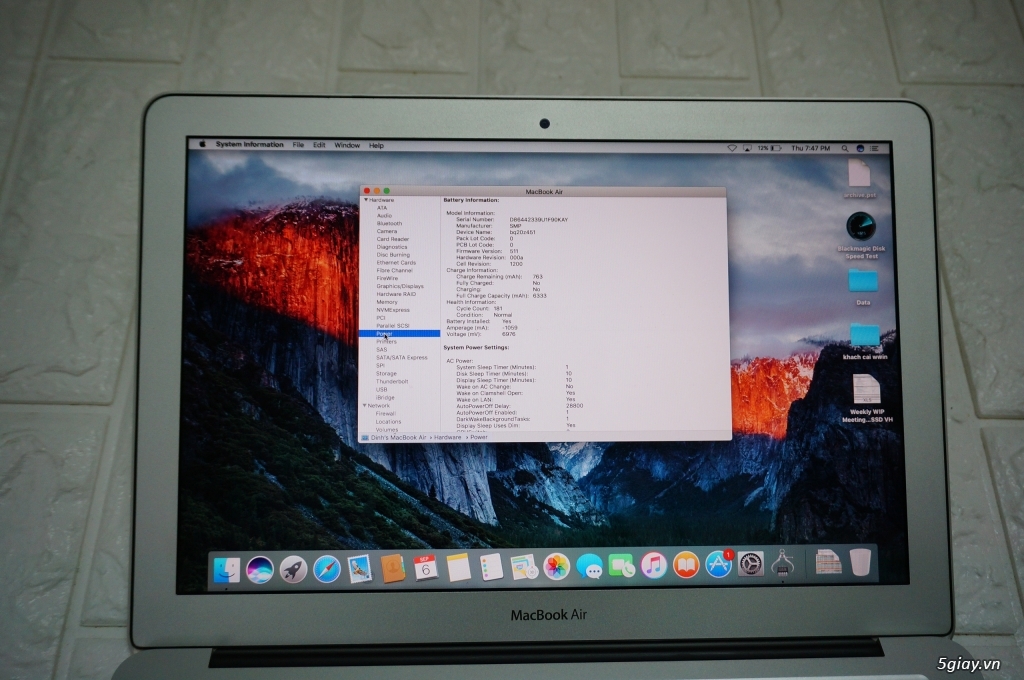Select Bluetooth in the sidebar
This screenshot has height=680, width=1024.
click(x=389, y=223)
